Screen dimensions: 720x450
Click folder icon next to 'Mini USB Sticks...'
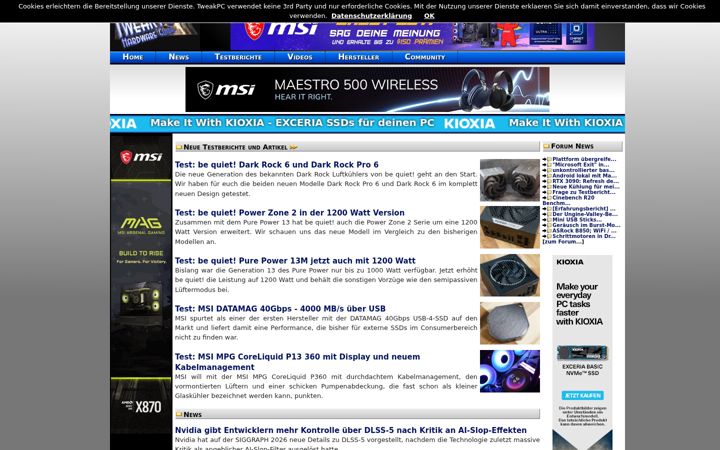pyautogui.click(x=549, y=220)
